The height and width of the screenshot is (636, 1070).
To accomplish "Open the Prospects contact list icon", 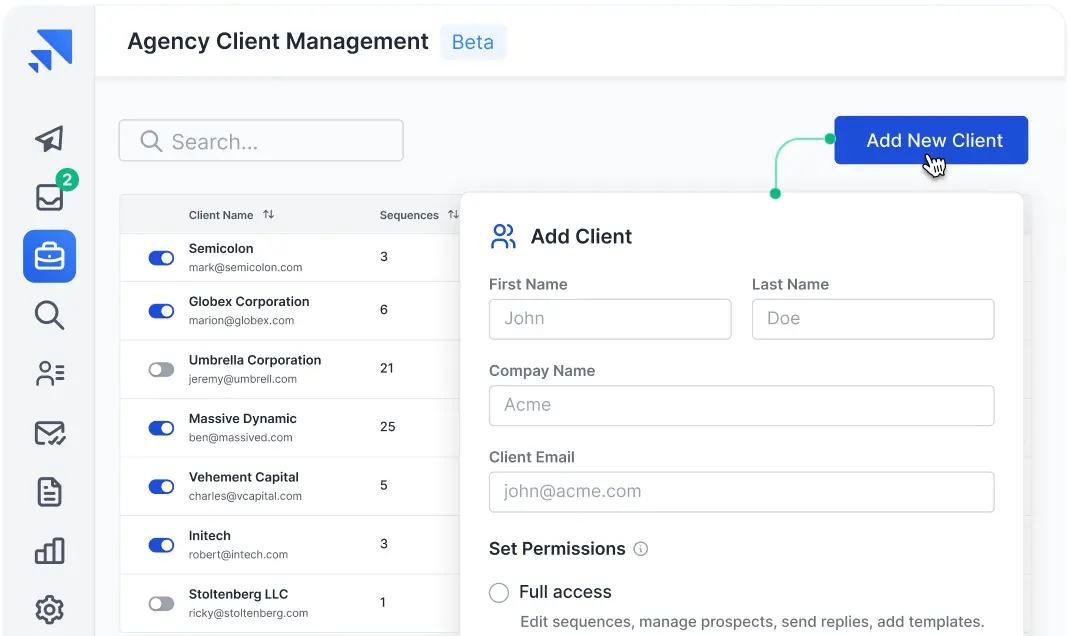I will click(49, 373).
